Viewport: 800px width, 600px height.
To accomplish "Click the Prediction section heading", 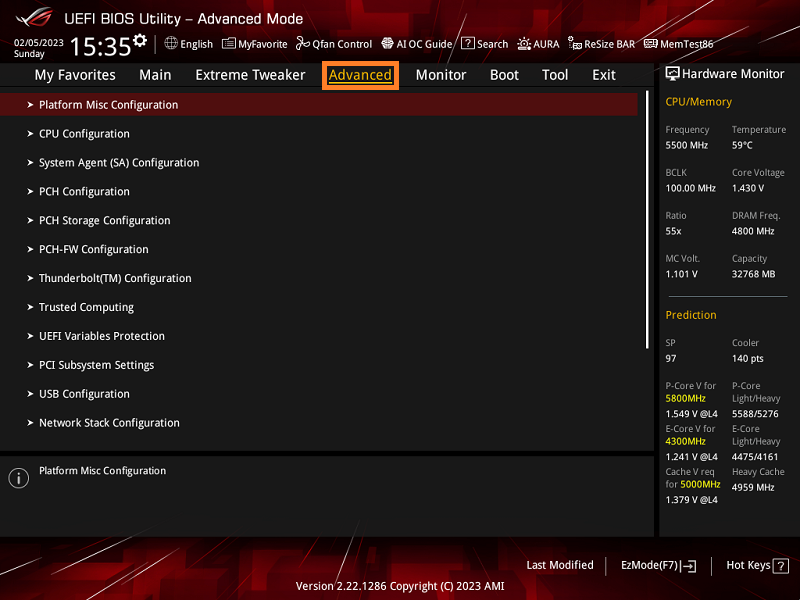I will (691, 315).
